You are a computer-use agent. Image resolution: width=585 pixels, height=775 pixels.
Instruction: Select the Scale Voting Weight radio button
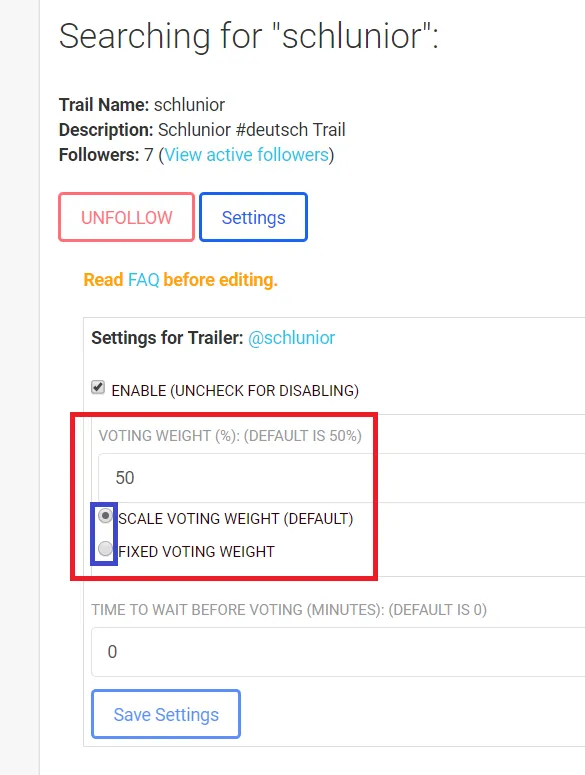point(105,516)
